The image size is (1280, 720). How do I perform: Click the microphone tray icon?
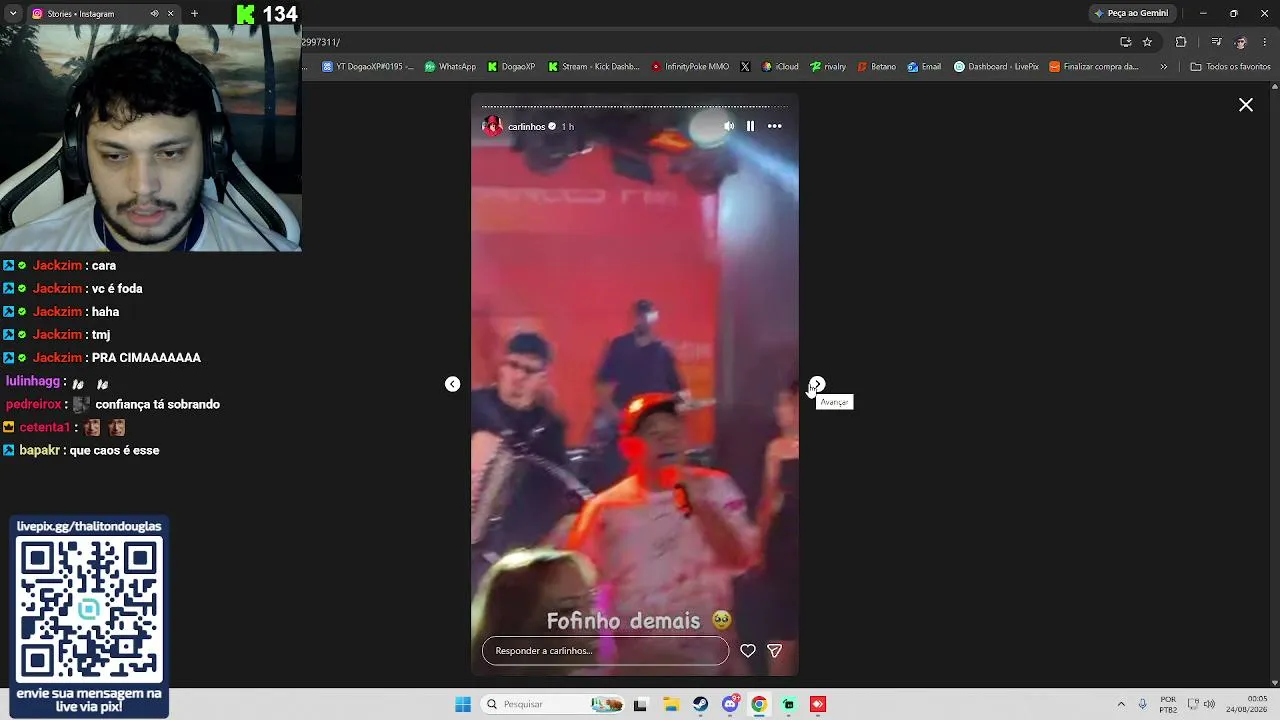[x=1143, y=704]
